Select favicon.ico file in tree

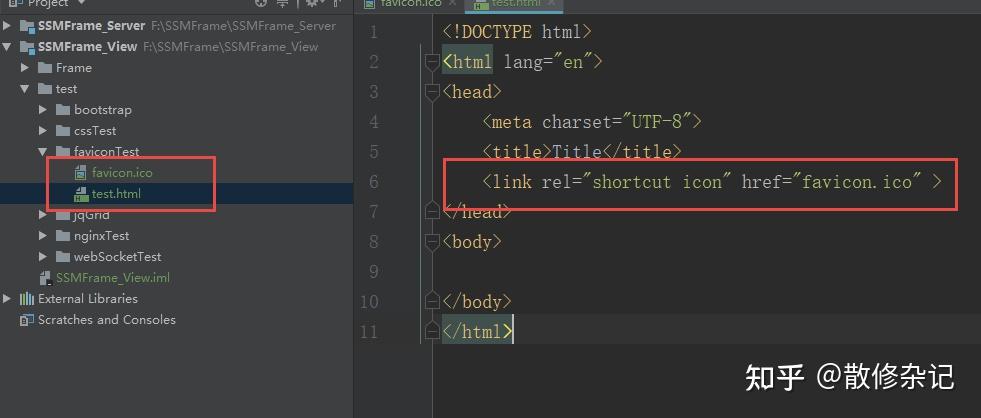(122, 172)
